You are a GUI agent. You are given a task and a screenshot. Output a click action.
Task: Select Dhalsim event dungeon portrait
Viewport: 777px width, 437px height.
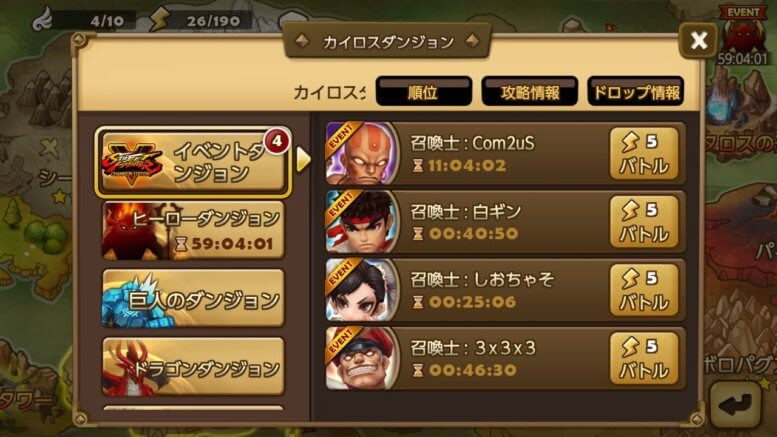pos(362,154)
